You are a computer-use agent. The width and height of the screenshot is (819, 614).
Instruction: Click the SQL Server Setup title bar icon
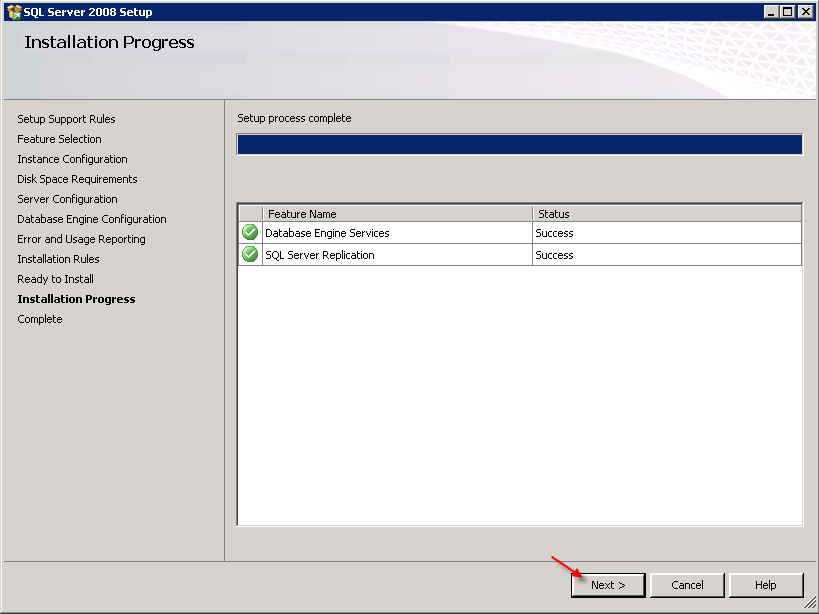[14, 11]
